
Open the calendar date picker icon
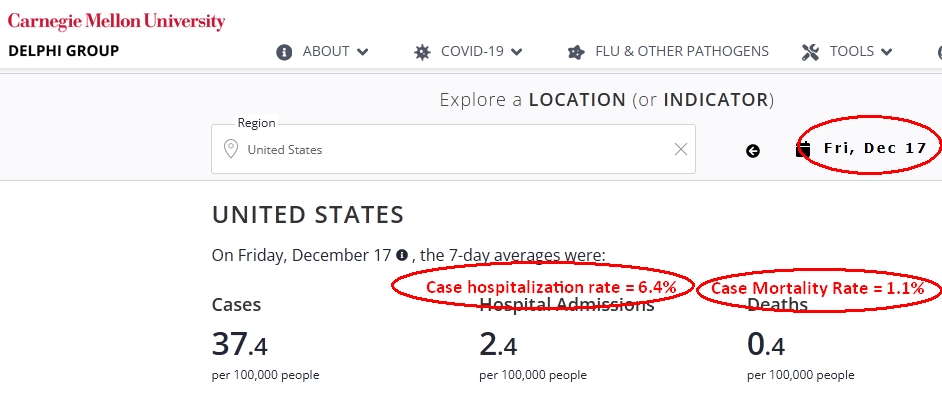coord(803,149)
